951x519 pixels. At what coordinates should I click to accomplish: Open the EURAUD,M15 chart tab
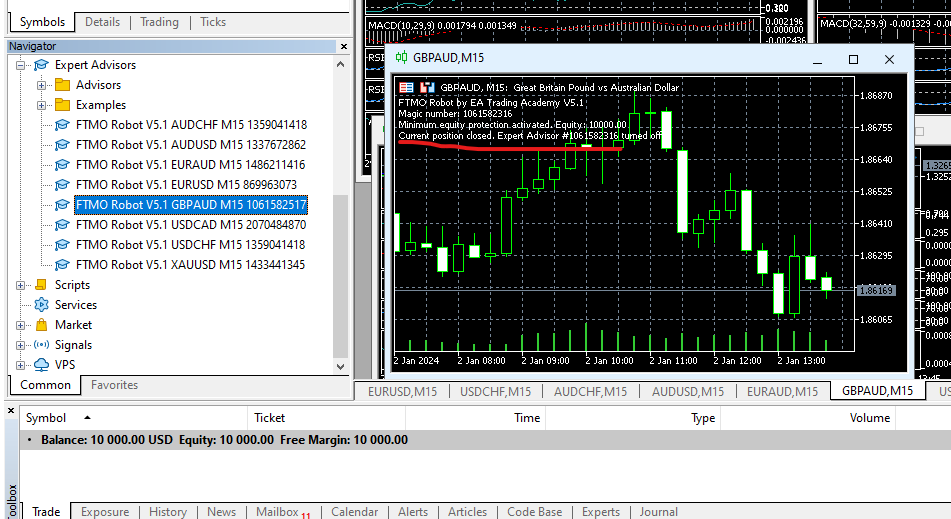coord(782,392)
